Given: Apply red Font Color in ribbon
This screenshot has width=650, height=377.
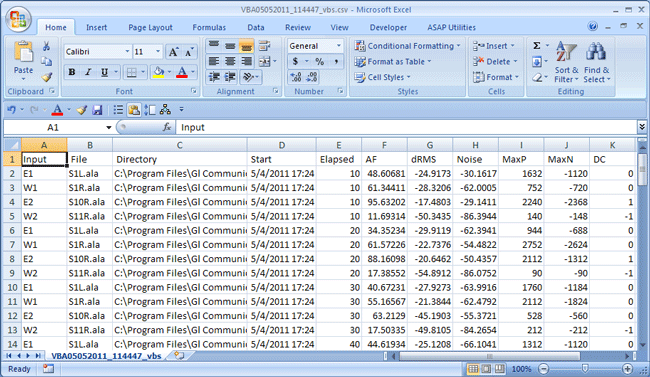Looking at the screenshot, I should tap(182, 73).
